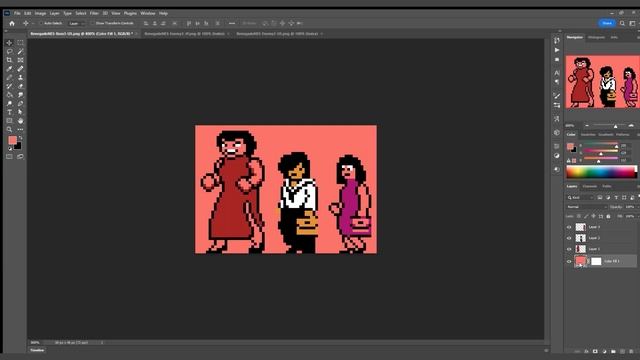Toggle Quick Mask mode icon
Screen dimensions: 640x360
[x=9, y=157]
